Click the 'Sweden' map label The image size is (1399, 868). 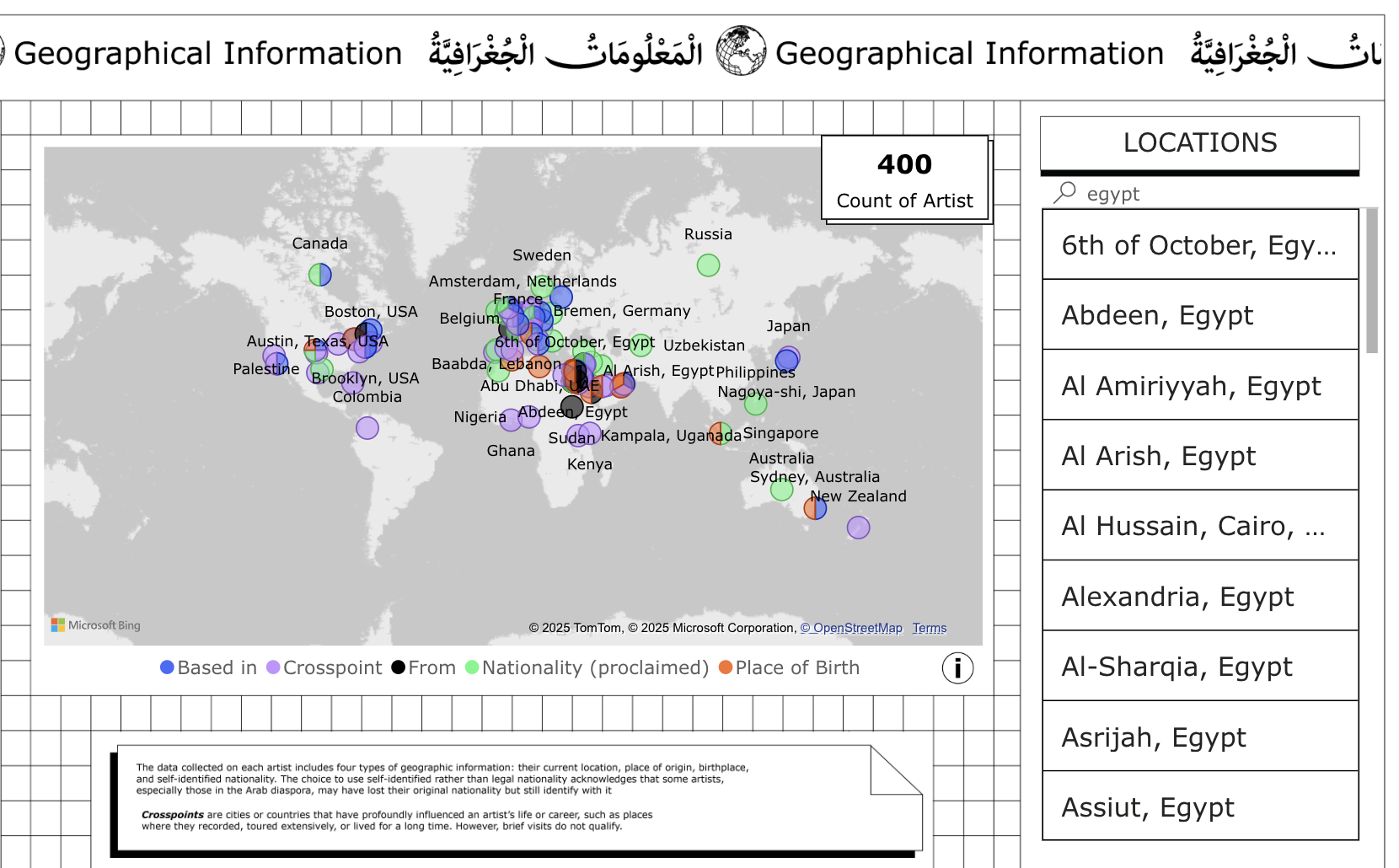click(x=542, y=255)
